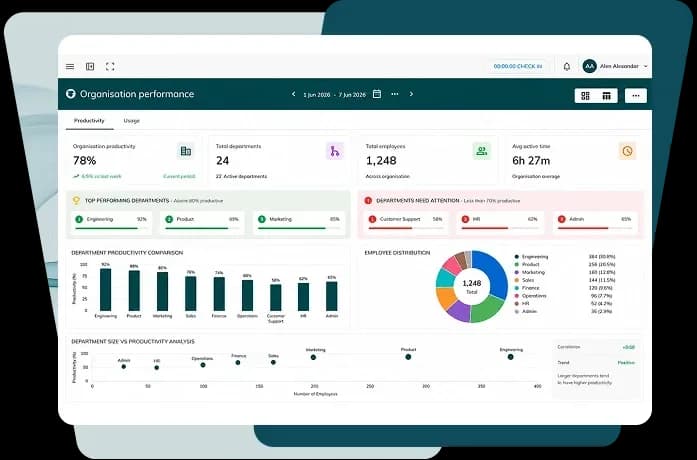This screenshot has height=460, width=697.
Task: Go to the next date range
Action: point(411,94)
